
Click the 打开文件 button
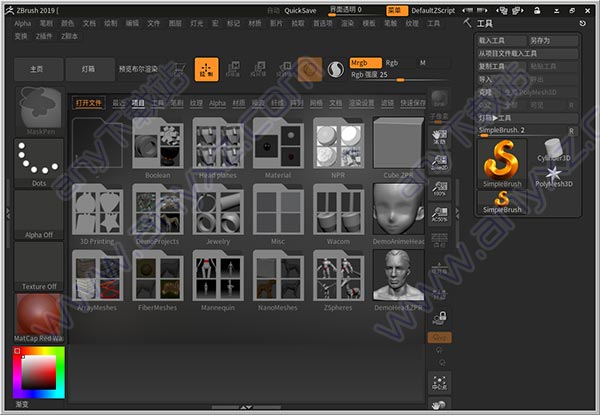click(x=89, y=103)
